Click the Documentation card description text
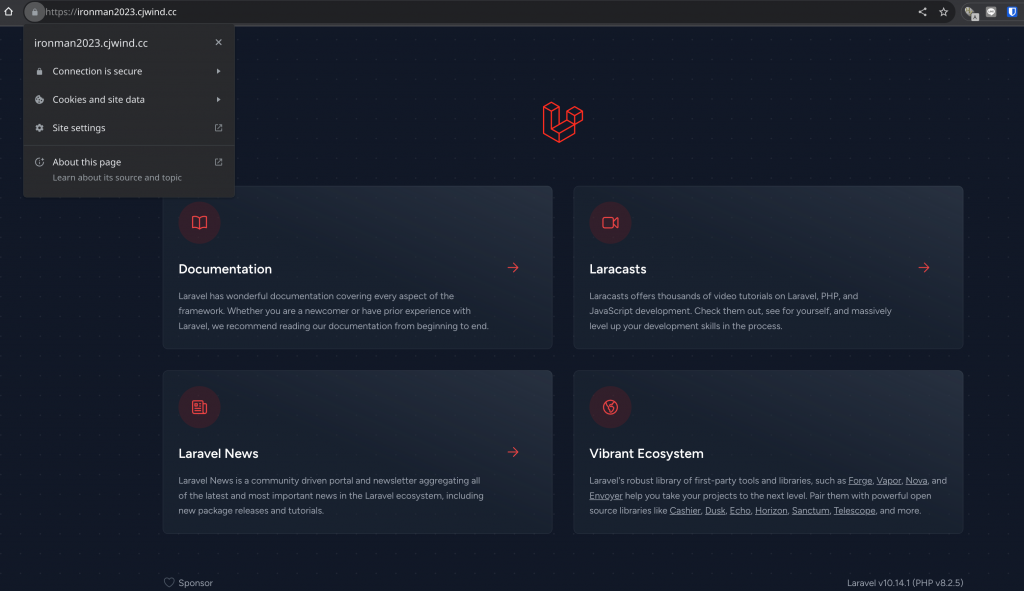 333,311
